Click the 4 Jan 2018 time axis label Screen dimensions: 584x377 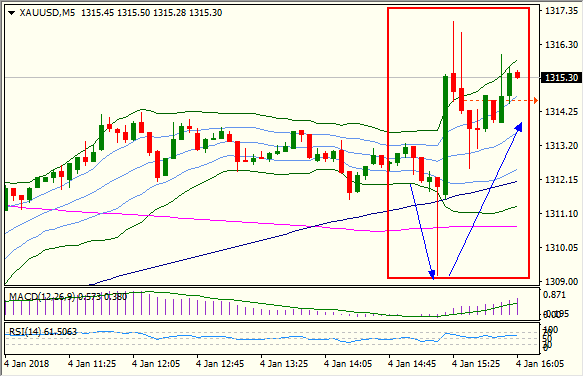tap(26, 364)
